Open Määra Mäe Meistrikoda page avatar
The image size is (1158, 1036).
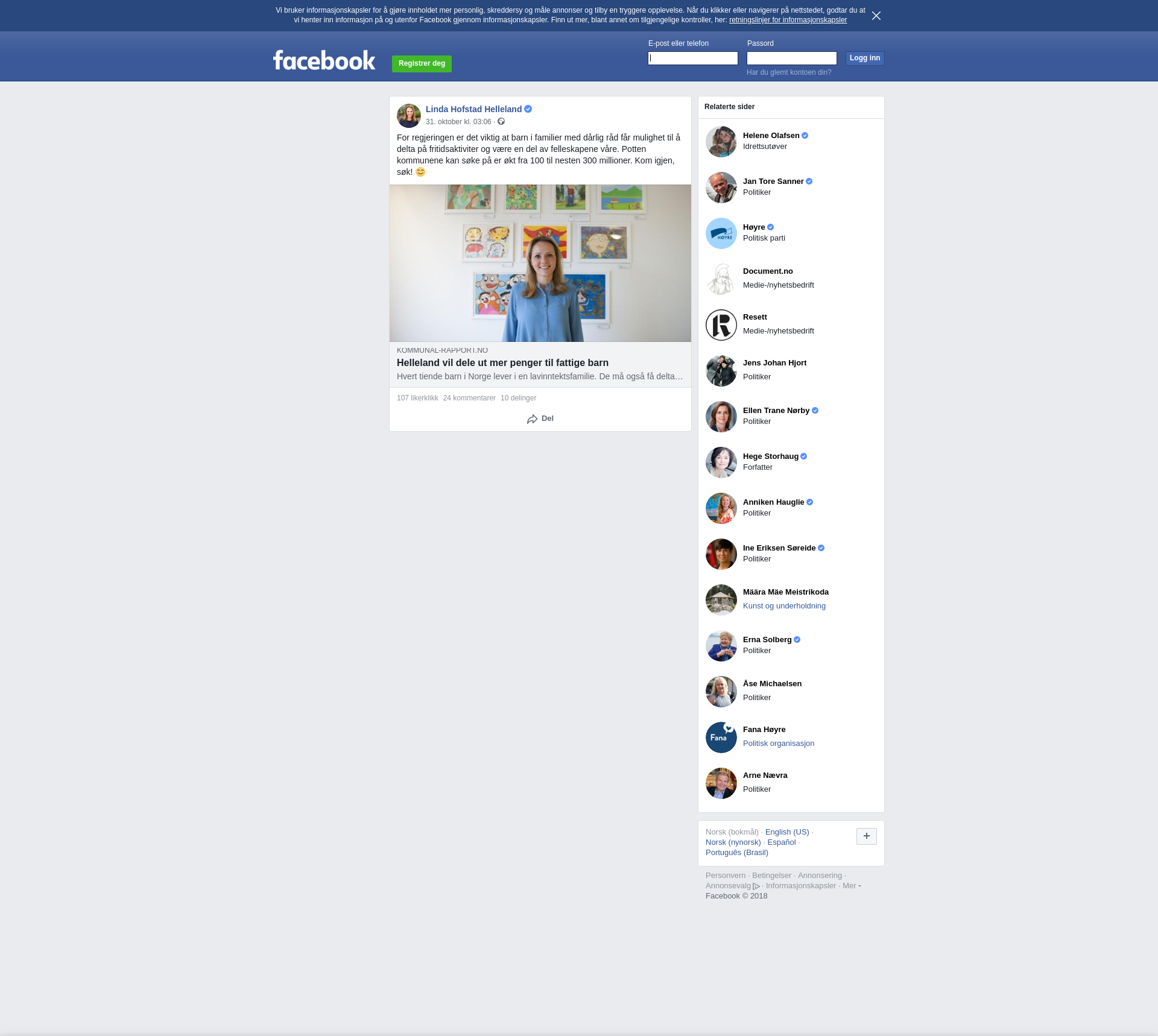(x=721, y=600)
